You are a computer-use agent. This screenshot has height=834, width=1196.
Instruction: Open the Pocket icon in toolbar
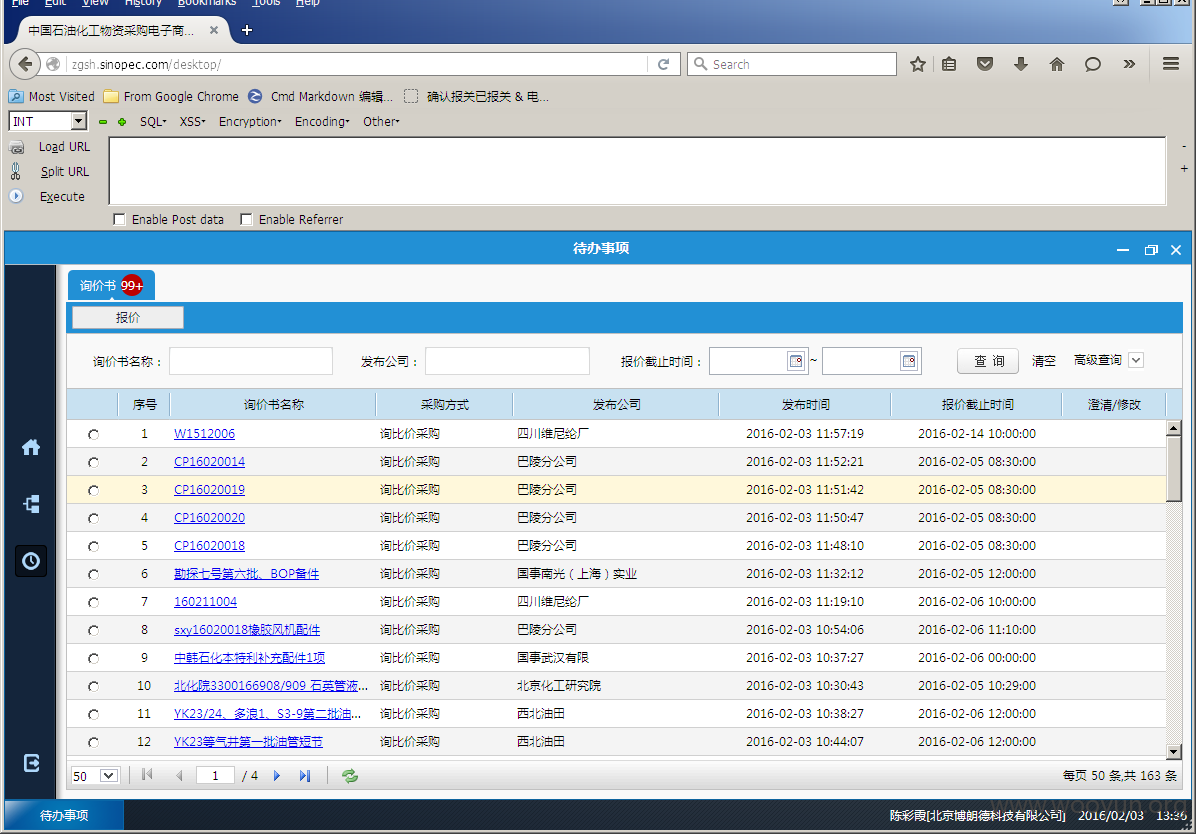click(x=985, y=64)
